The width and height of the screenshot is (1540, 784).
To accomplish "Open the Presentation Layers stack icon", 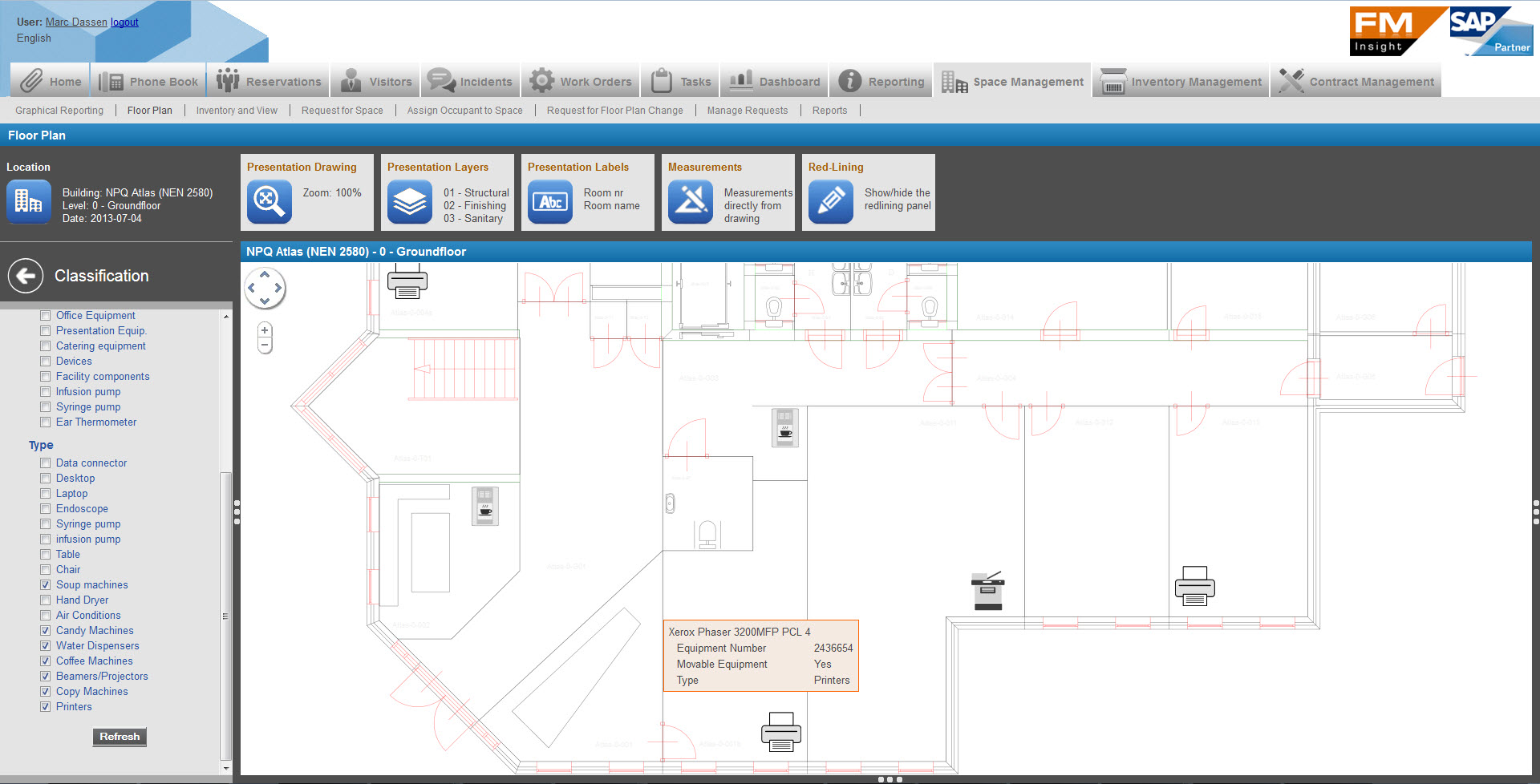I will (x=409, y=201).
